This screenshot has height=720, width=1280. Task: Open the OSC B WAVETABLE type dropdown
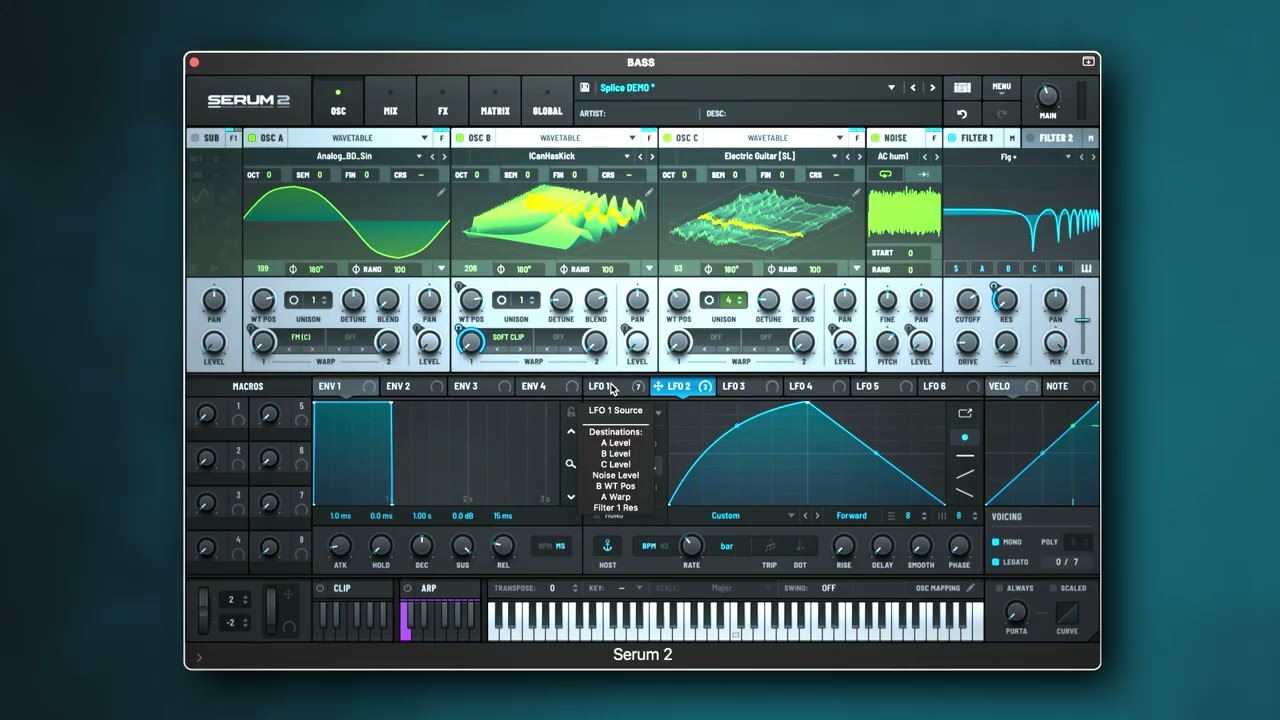[568, 138]
